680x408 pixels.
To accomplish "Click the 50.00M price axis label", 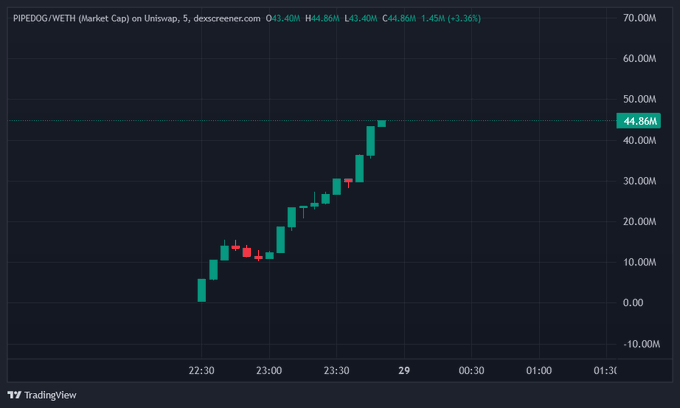I will (639, 99).
